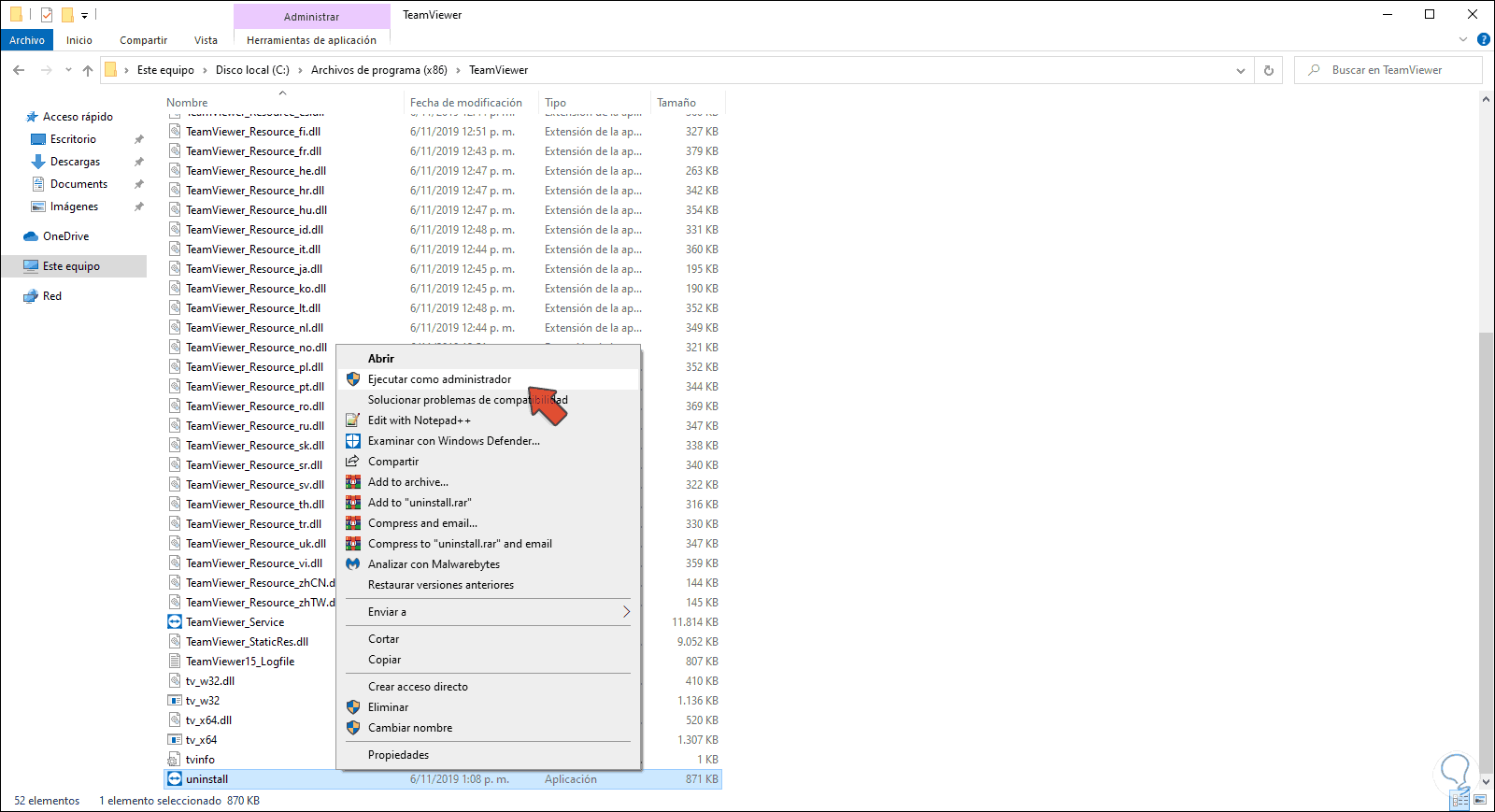Choose Edit with Notepad++
This screenshot has height=812, width=1495.
click(488, 420)
